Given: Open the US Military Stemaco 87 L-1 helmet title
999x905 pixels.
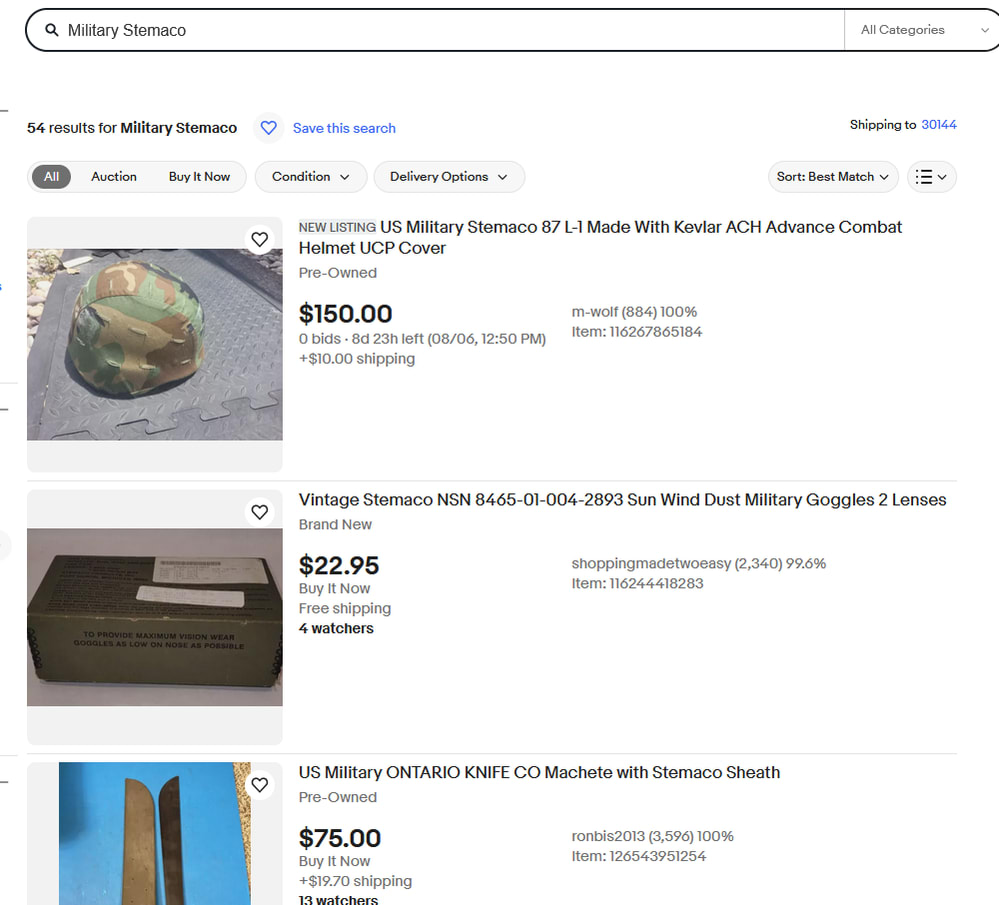Looking at the screenshot, I should pyautogui.click(x=600, y=237).
